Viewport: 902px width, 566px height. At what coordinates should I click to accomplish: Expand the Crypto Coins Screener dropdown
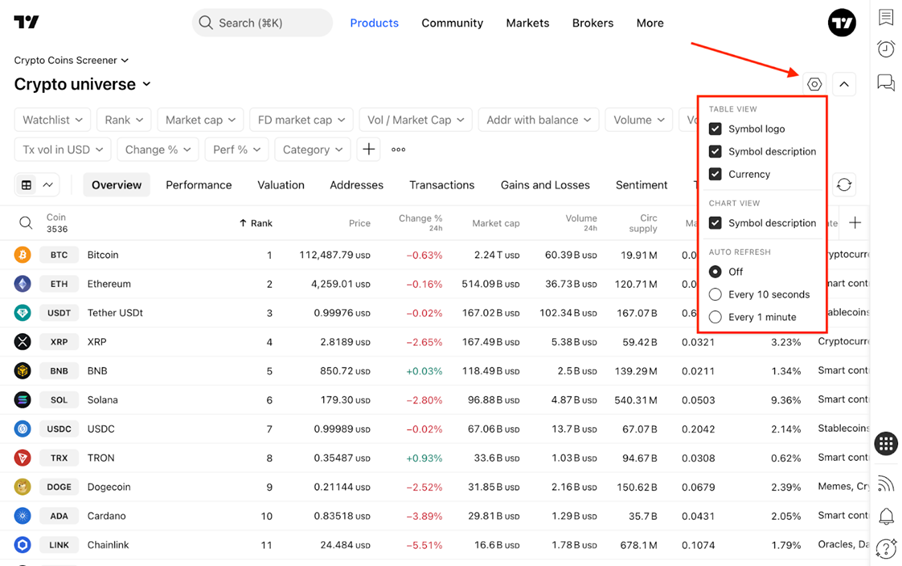71,60
